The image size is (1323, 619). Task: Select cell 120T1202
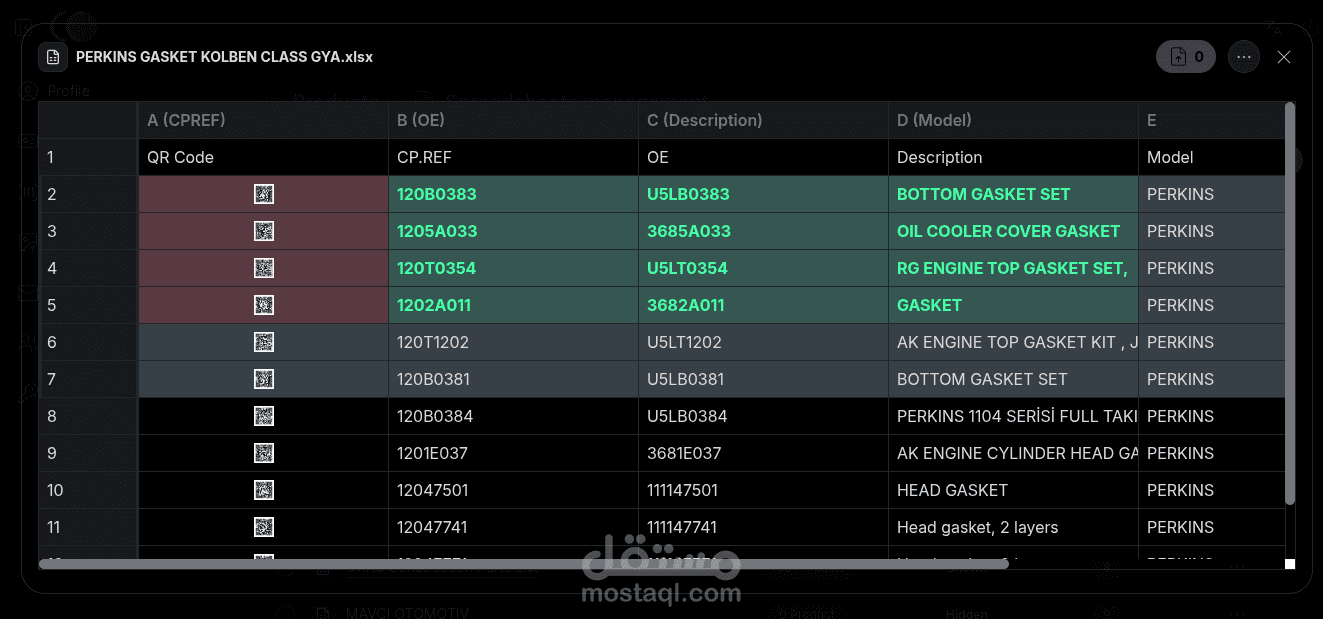point(513,342)
